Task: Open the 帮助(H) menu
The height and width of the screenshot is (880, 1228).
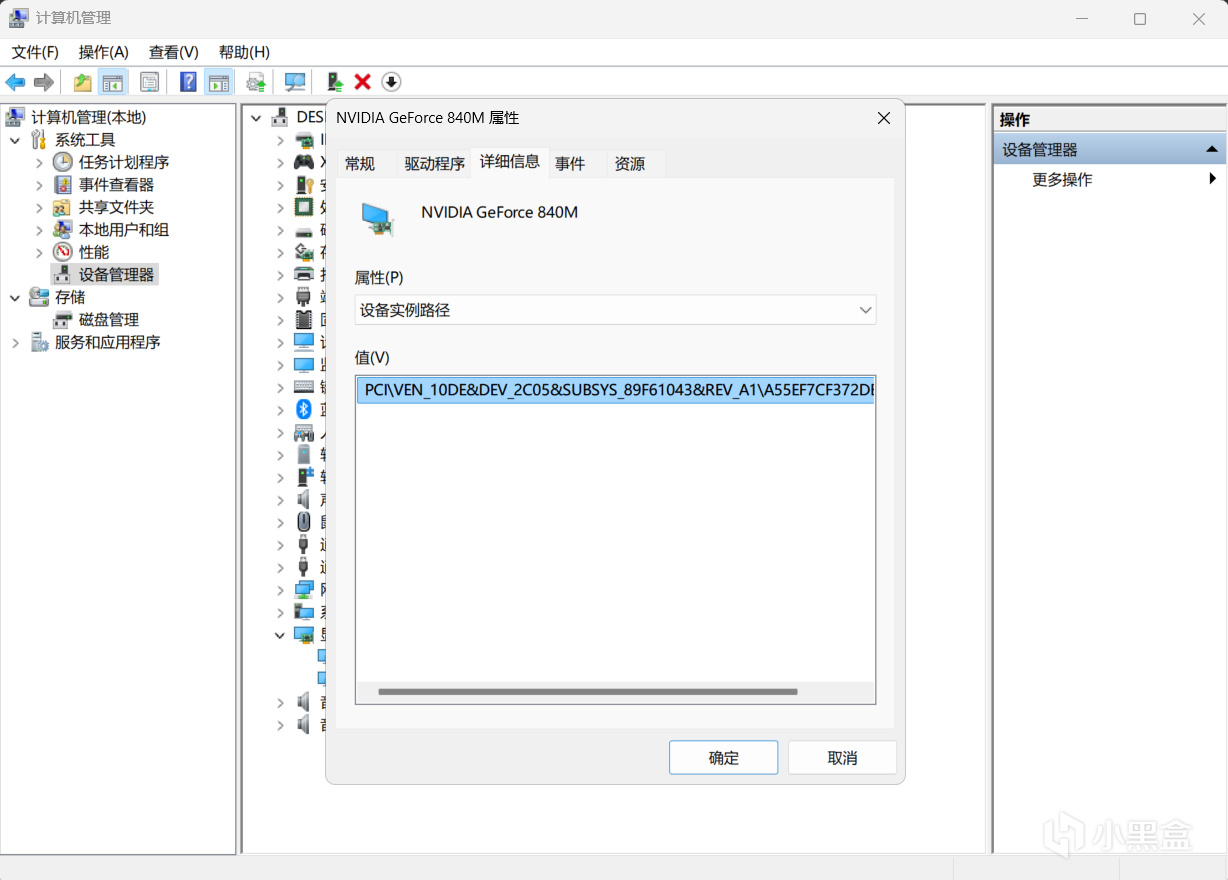Action: (244, 52)
